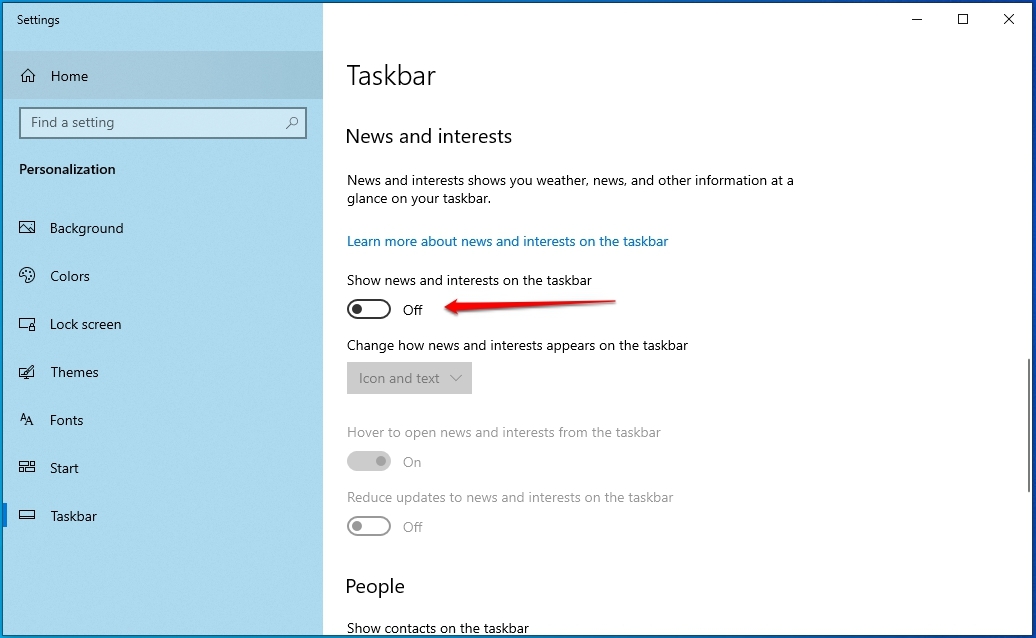Click the Taskbar page title
The height and width of the screenshot is (638, 1036).
pyautogui.click(x=391, y=75)
